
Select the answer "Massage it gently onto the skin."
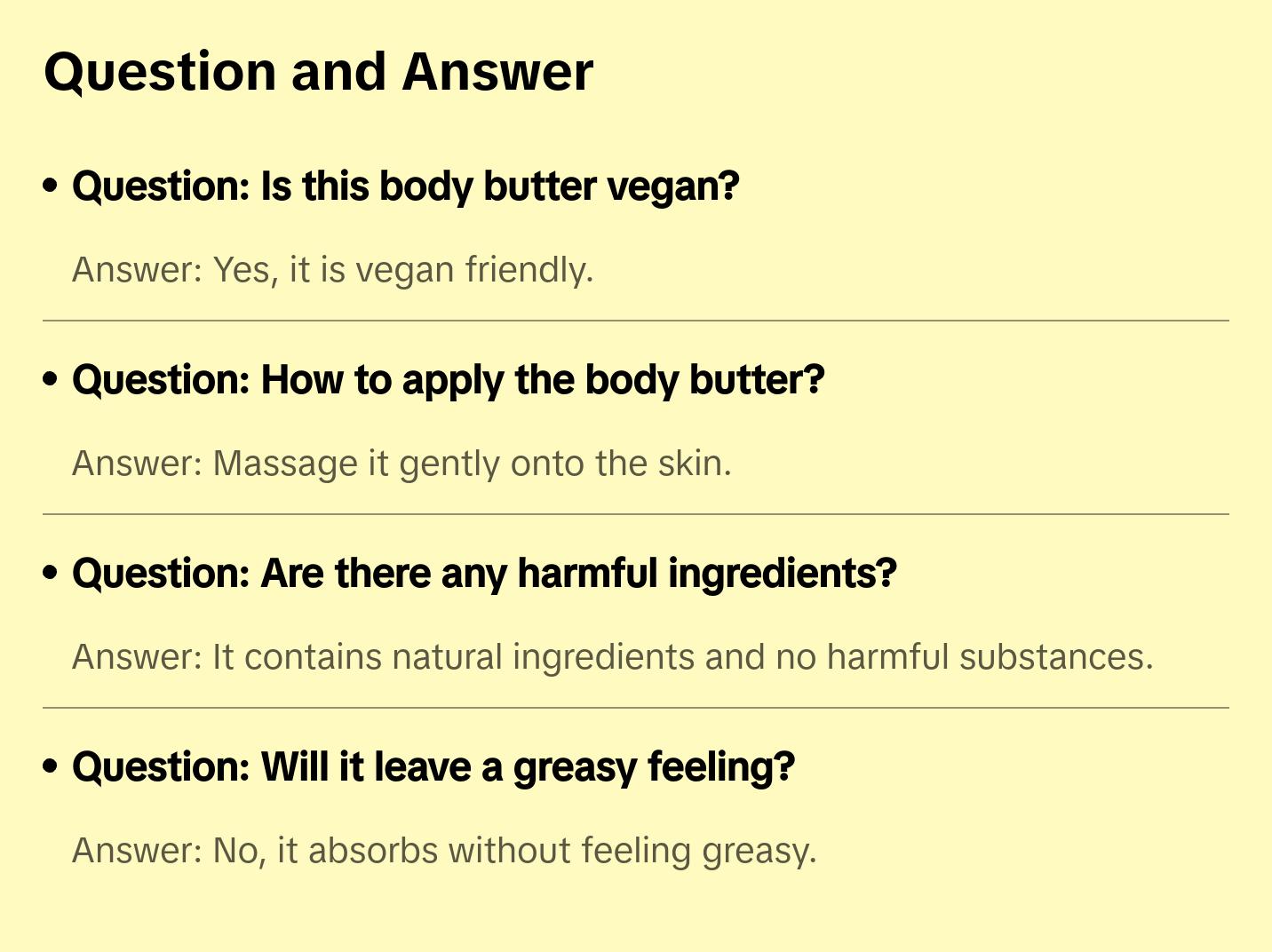[401, 464]
